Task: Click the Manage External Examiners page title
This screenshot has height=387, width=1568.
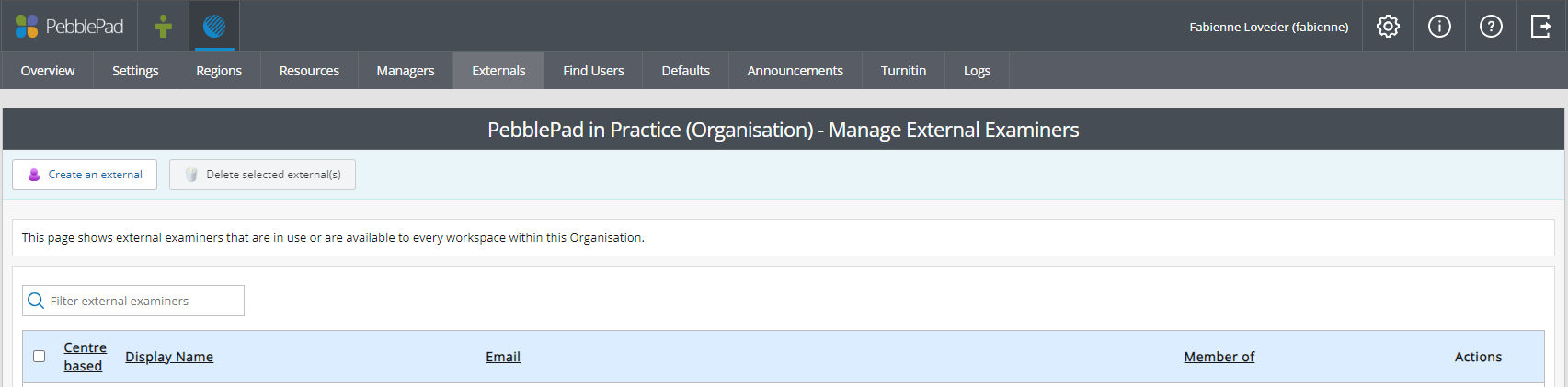Action: [784, 130]
